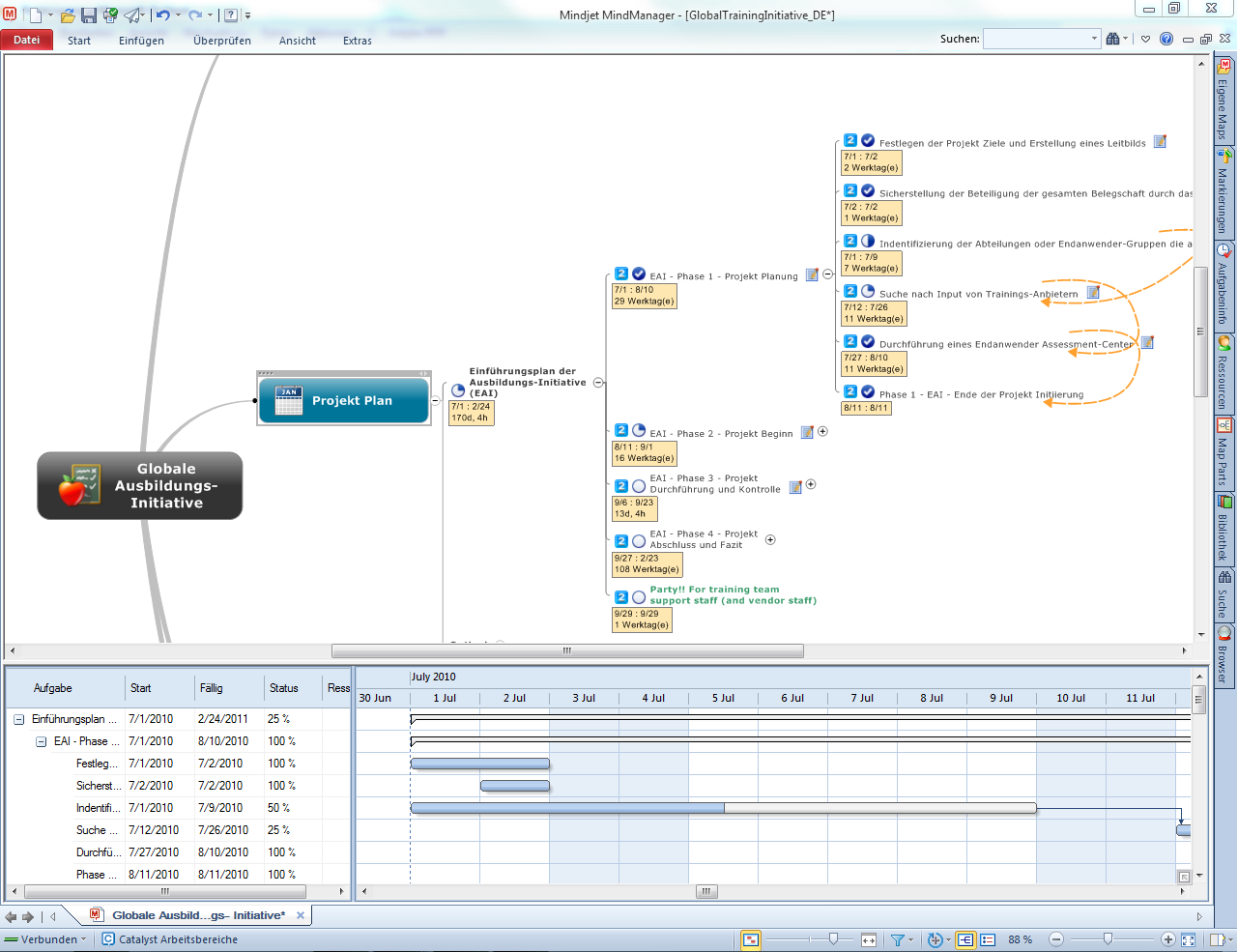
Task: Click the Undo arrow icon
Action: click(162, 15)
